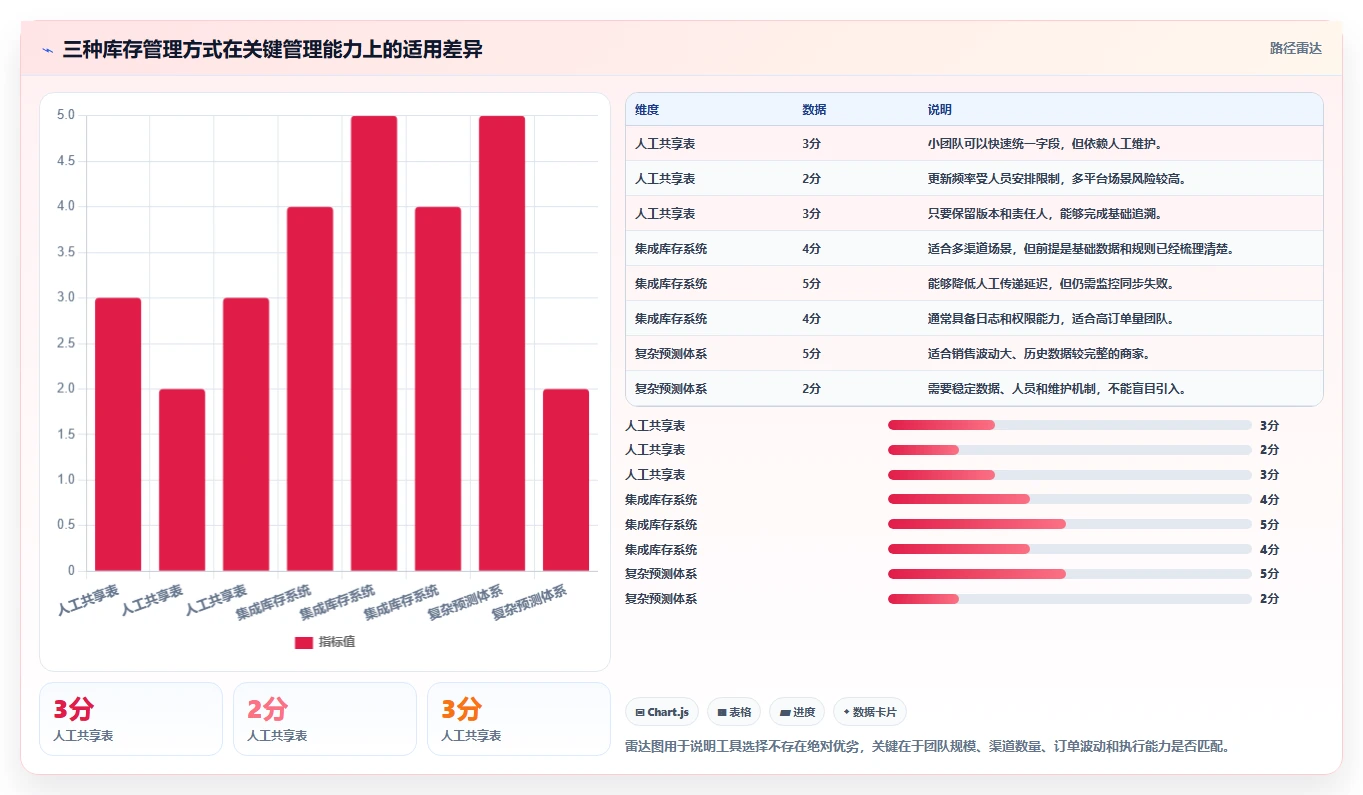Click the 5.0 label on the chart axis
1363x795 pixels.
click(x=66, y=115)
